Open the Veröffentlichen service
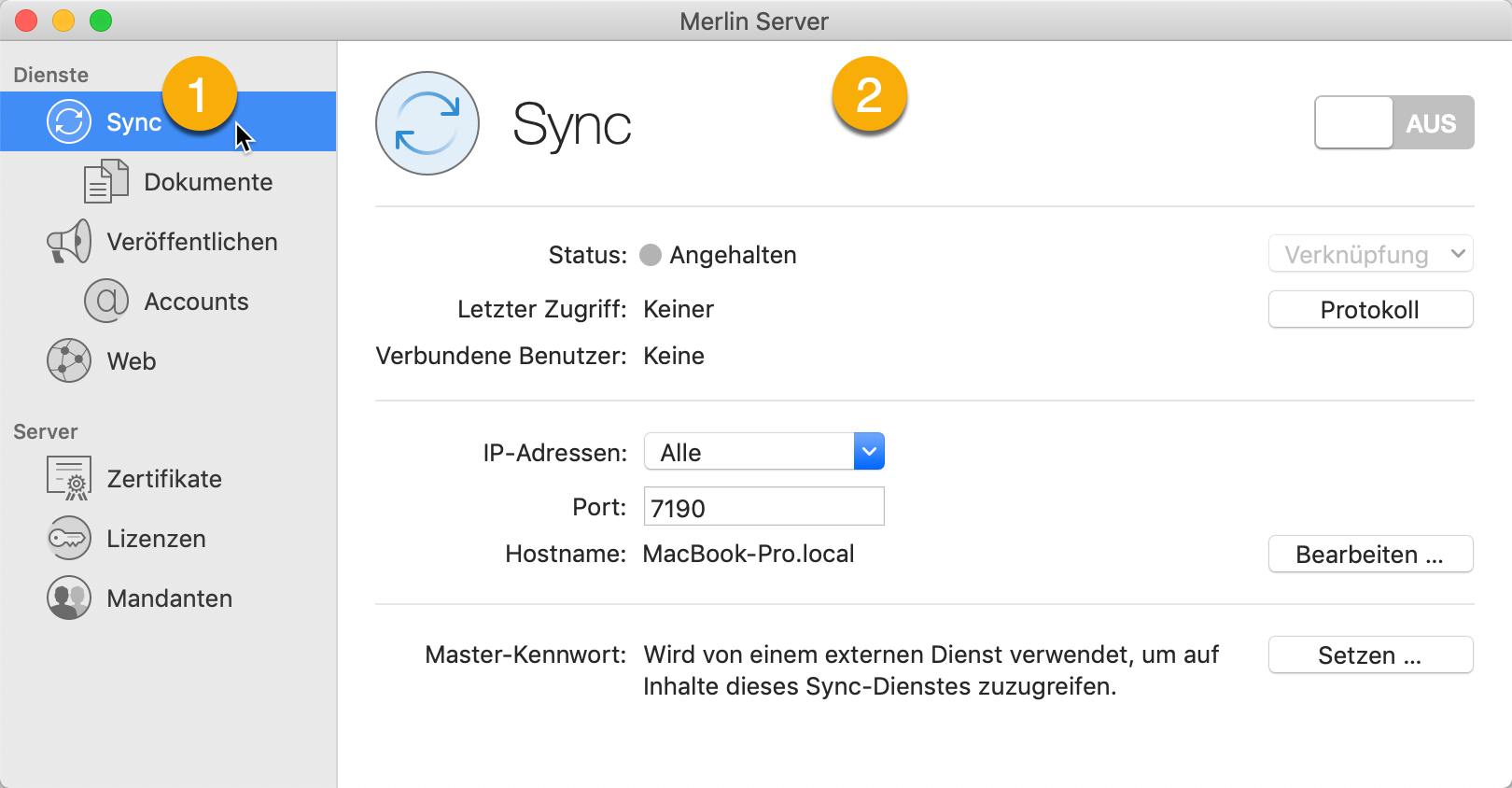This screenshot has height=788, width=1512. click(x=168, y=241)
